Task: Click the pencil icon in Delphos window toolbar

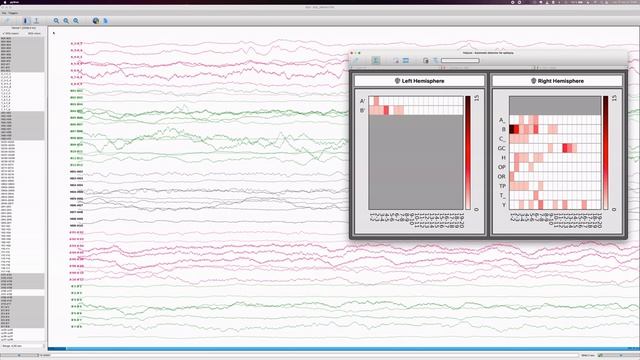Action: 356,61
